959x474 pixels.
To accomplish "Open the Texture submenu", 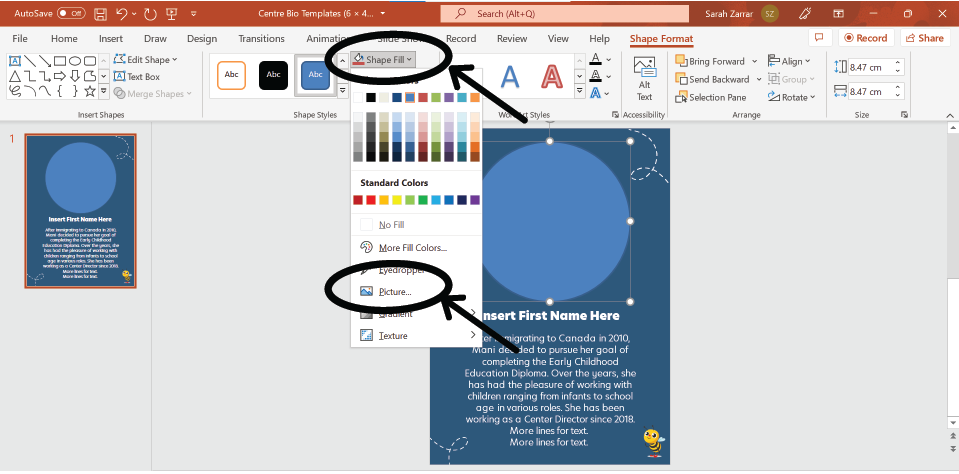I will click(393, 336).
